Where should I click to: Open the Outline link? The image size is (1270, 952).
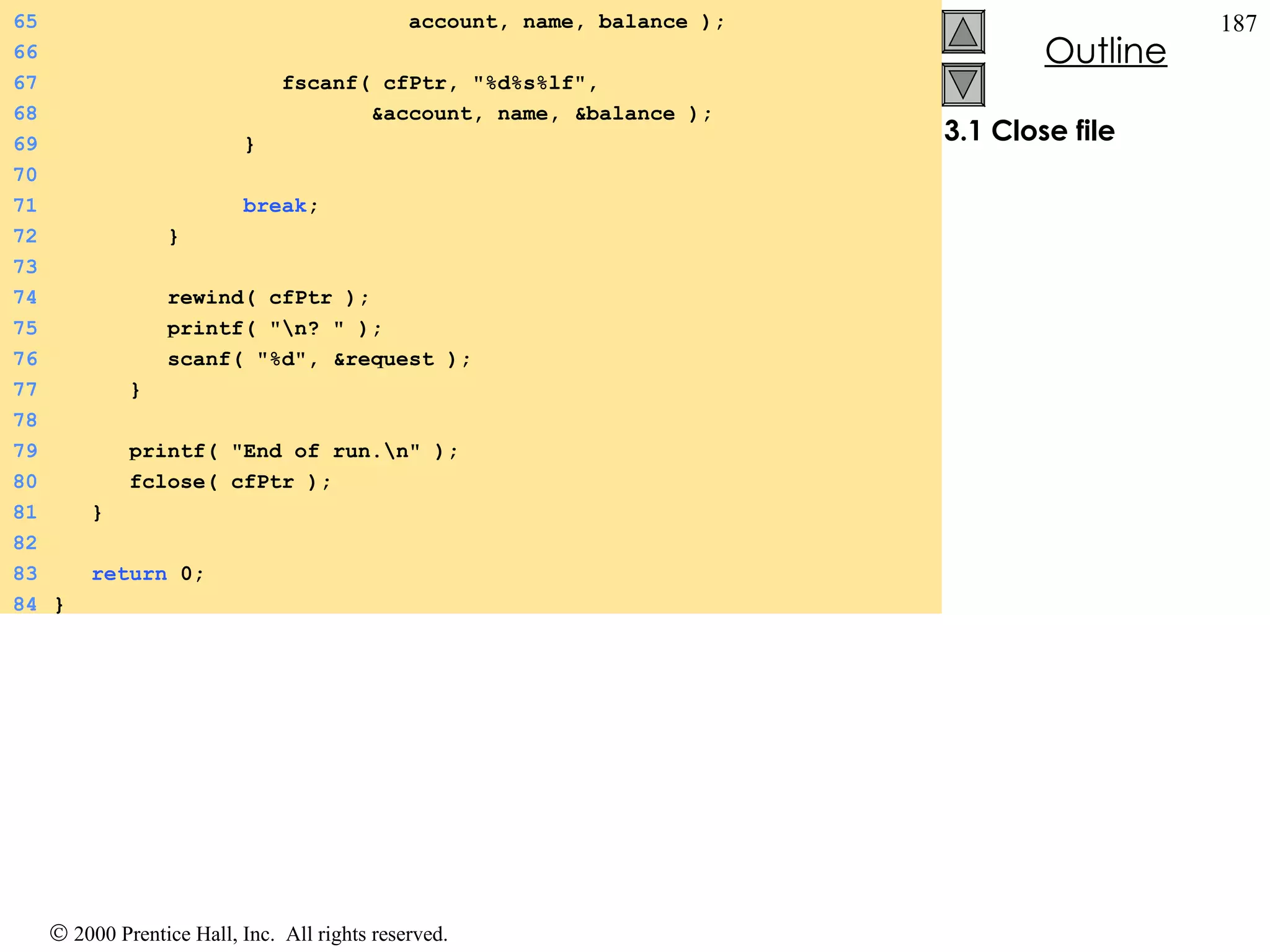click(x=1106, y=51)
